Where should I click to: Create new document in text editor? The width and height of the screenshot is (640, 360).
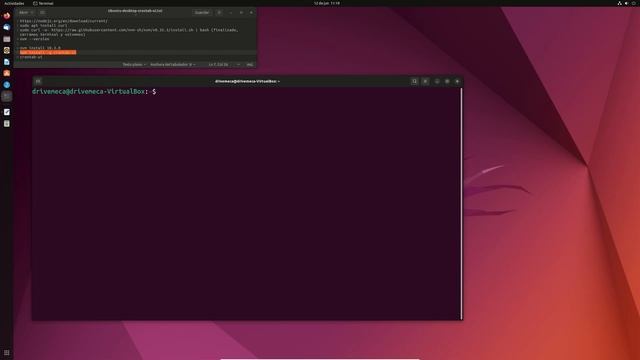(x=42, y=13)
